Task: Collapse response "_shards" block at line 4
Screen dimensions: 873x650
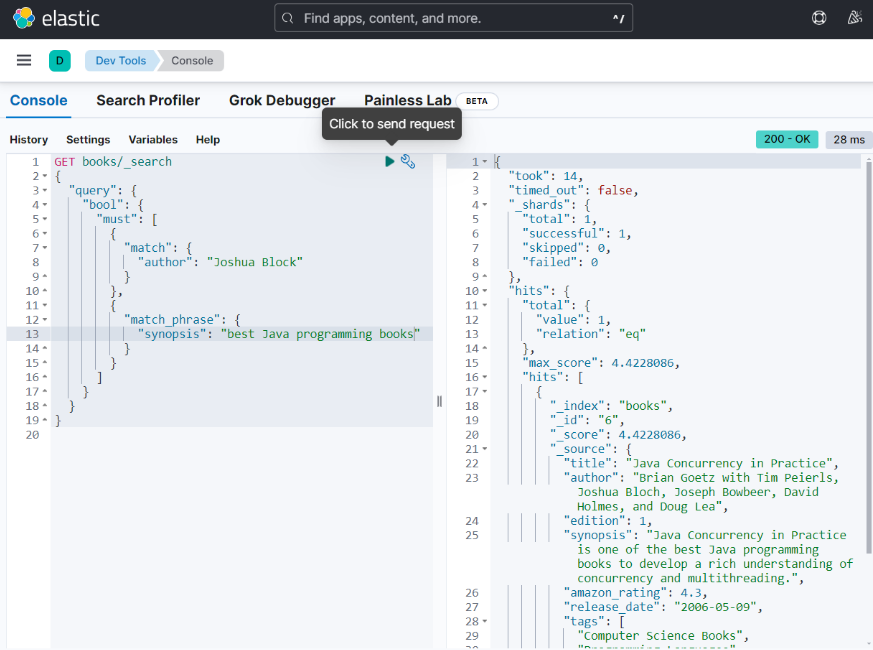Action: [x=484, y=205]
